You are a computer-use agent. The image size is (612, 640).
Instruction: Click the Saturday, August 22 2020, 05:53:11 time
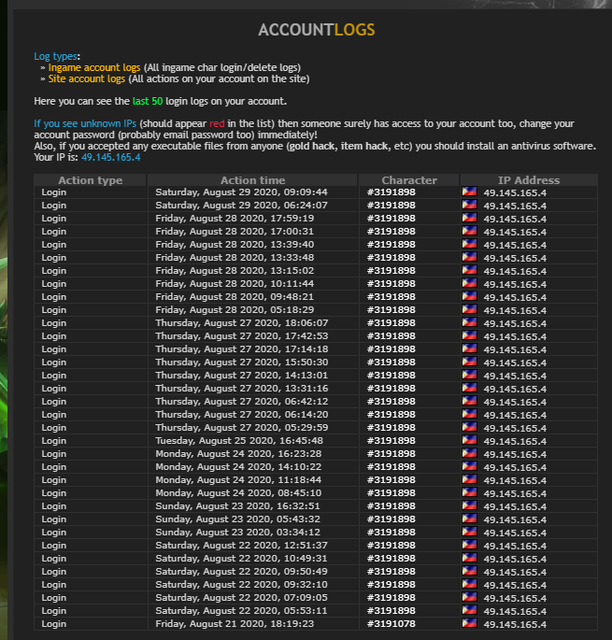coord(241,611)
